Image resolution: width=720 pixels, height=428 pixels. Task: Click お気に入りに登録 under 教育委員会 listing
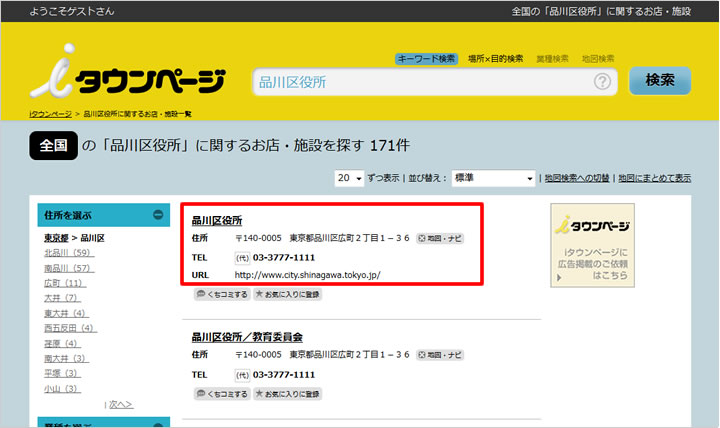click(x=287, y=394)
